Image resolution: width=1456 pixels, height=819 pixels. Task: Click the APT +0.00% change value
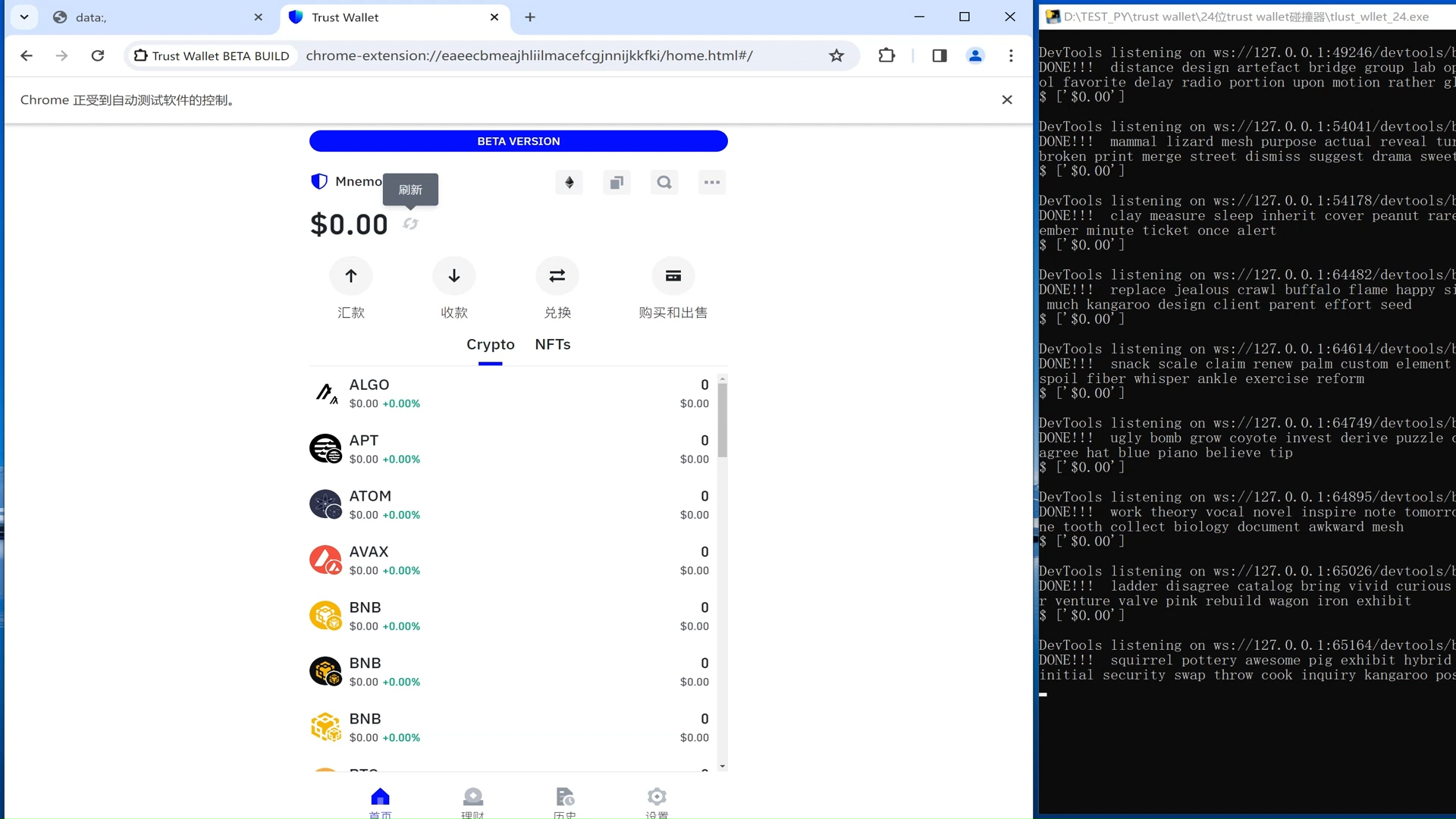point(401,460)
